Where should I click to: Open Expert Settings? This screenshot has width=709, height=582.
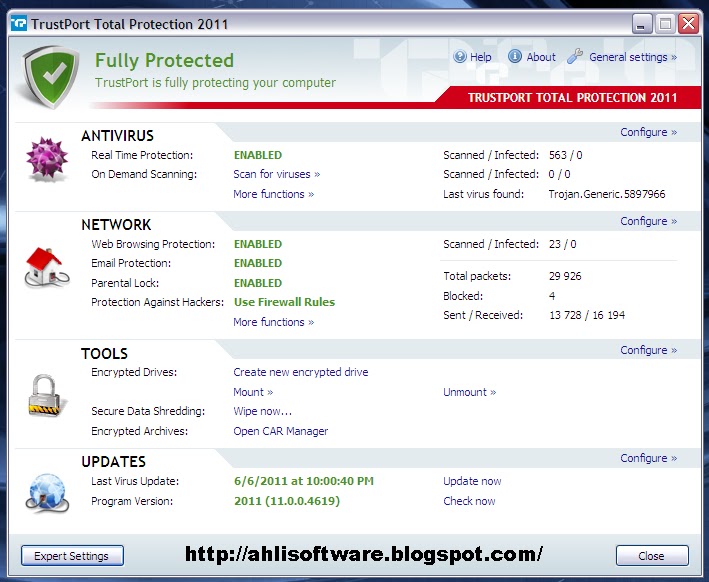coord(72,555)
